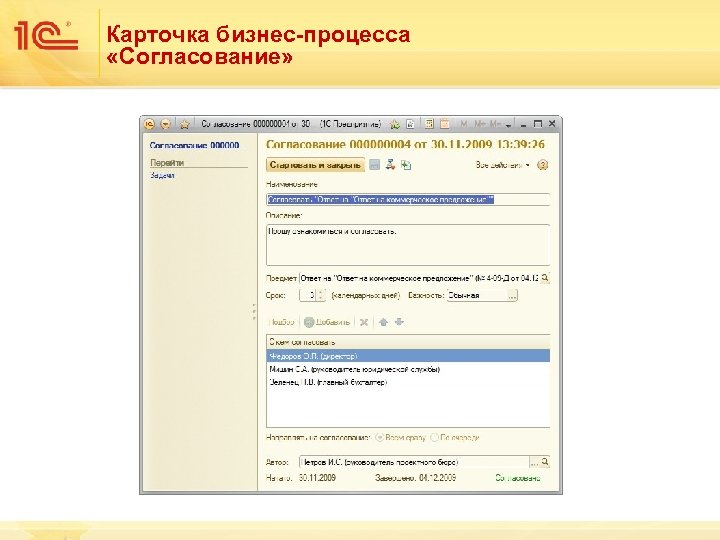This screenshot has height=540, width=720.
Task: Select the 'По очереди' radio button
Action: tap(434, 438)
